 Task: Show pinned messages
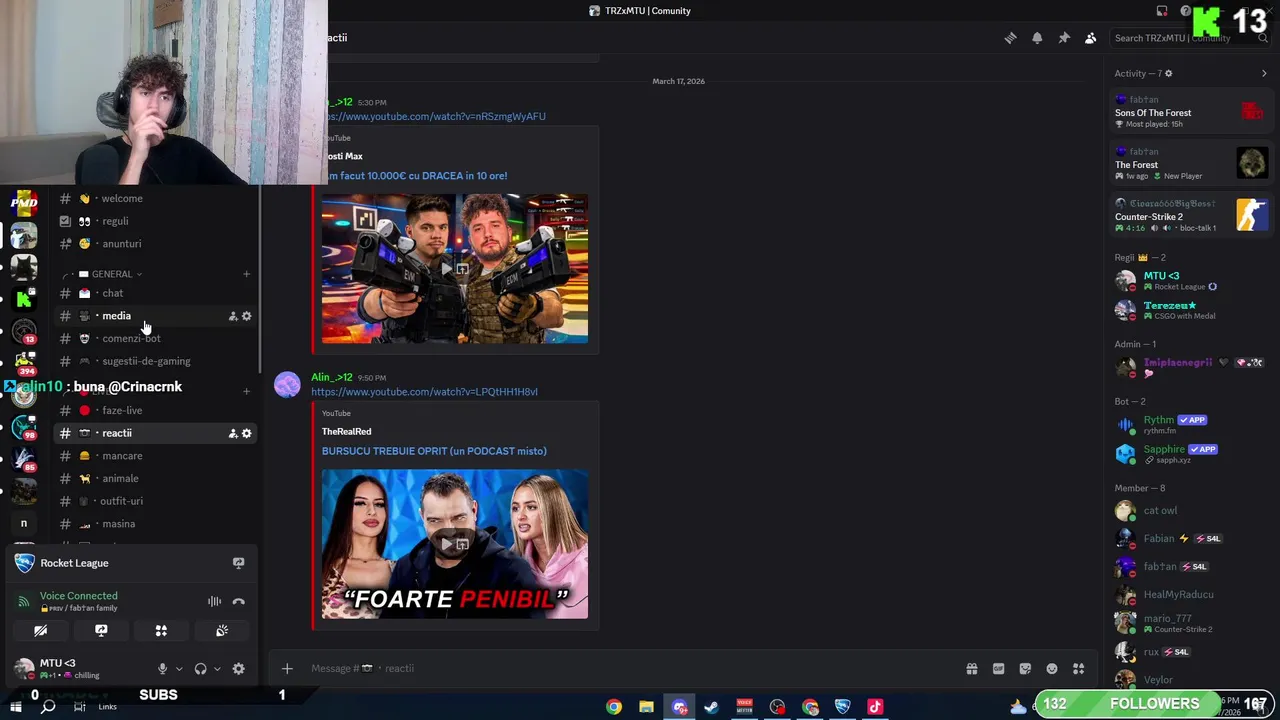coord(1064,38)
